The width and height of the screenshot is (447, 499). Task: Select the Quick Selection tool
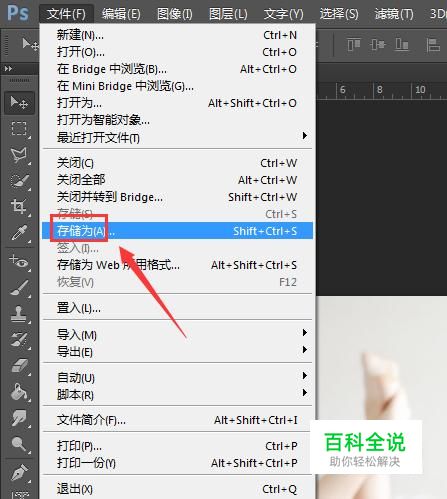pos(19,181)
